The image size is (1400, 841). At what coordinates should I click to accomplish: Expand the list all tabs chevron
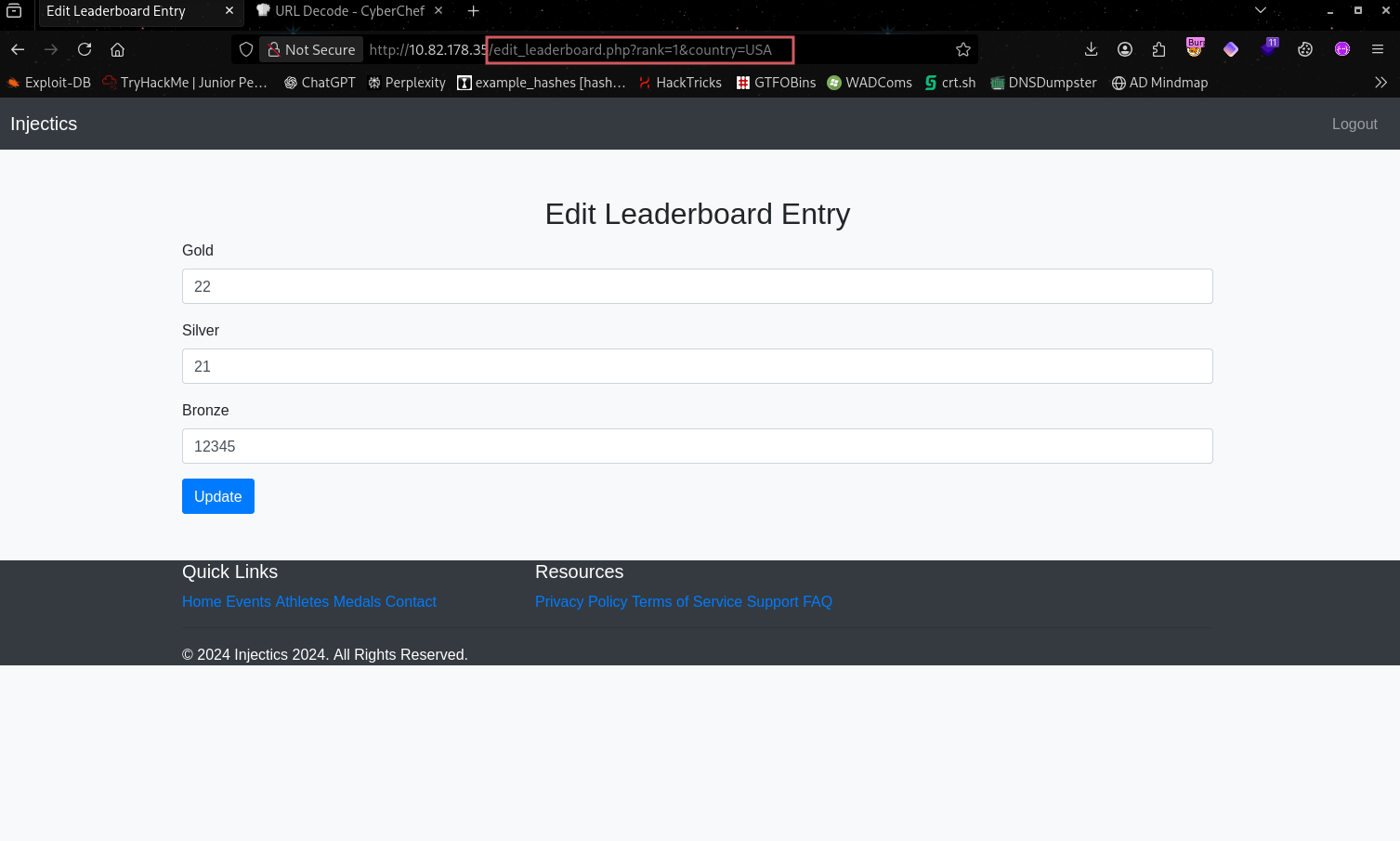(x=1260, y=10)
